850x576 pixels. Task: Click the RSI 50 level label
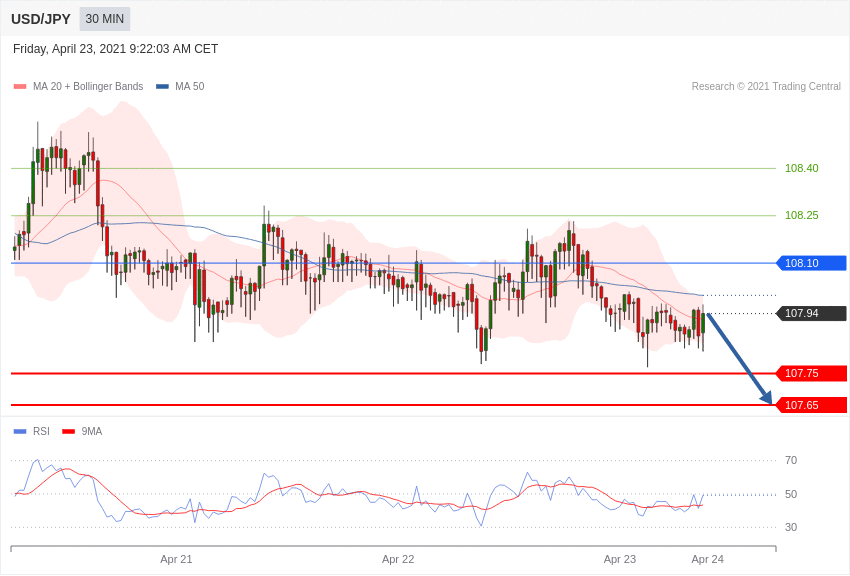(x=791, y=494)
